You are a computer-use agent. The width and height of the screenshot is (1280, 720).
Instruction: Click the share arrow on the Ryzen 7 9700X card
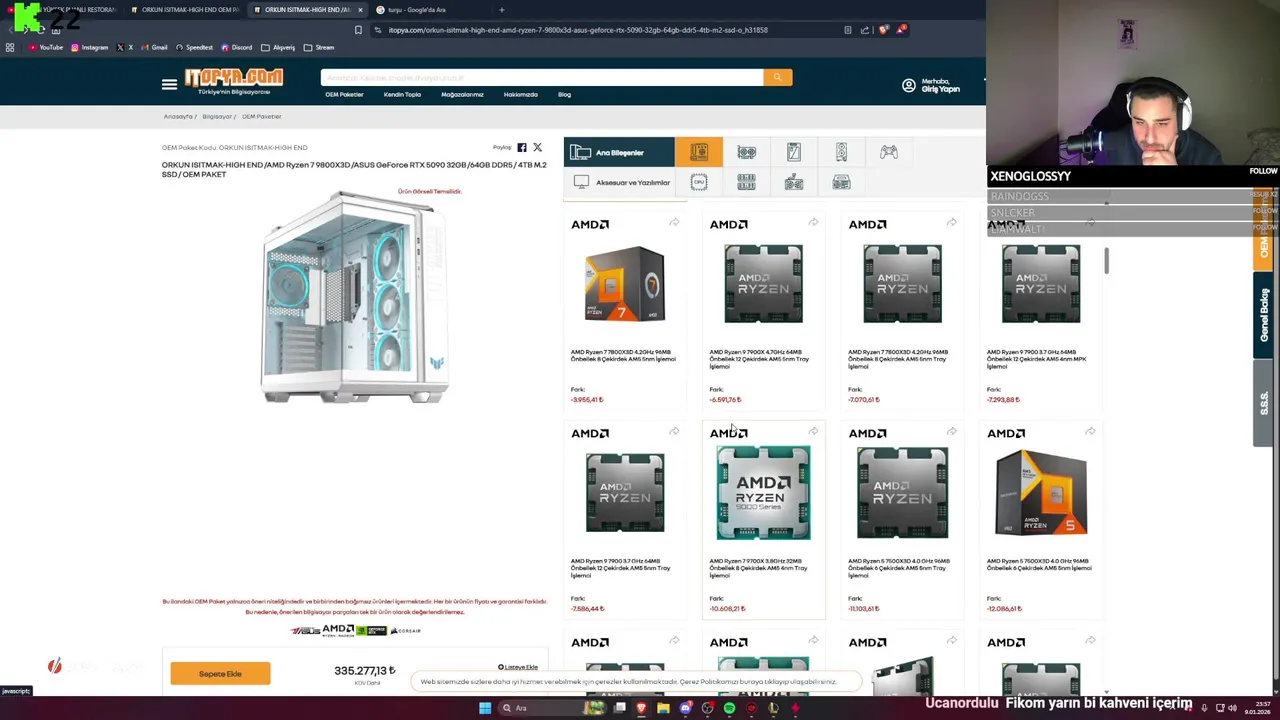[x=813, y=432]
